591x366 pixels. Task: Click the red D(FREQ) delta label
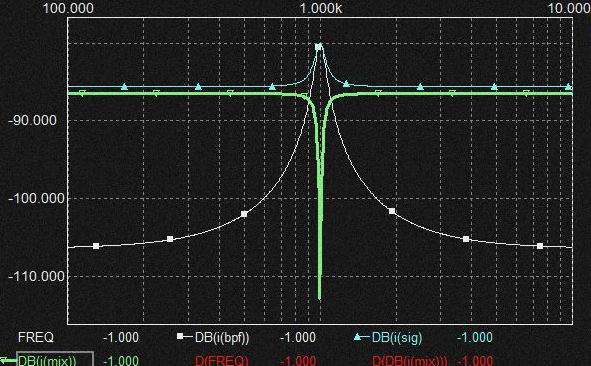(222, 360)
